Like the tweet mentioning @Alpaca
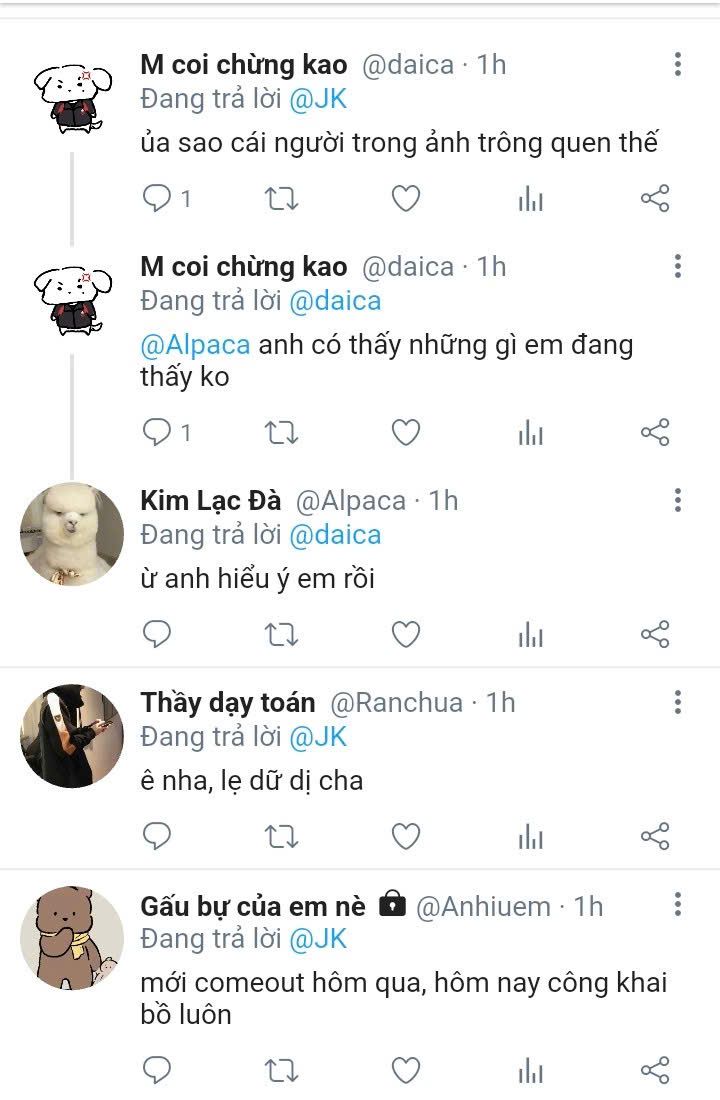This screenshot has width=720, height=1100. (x=405, y=432)
